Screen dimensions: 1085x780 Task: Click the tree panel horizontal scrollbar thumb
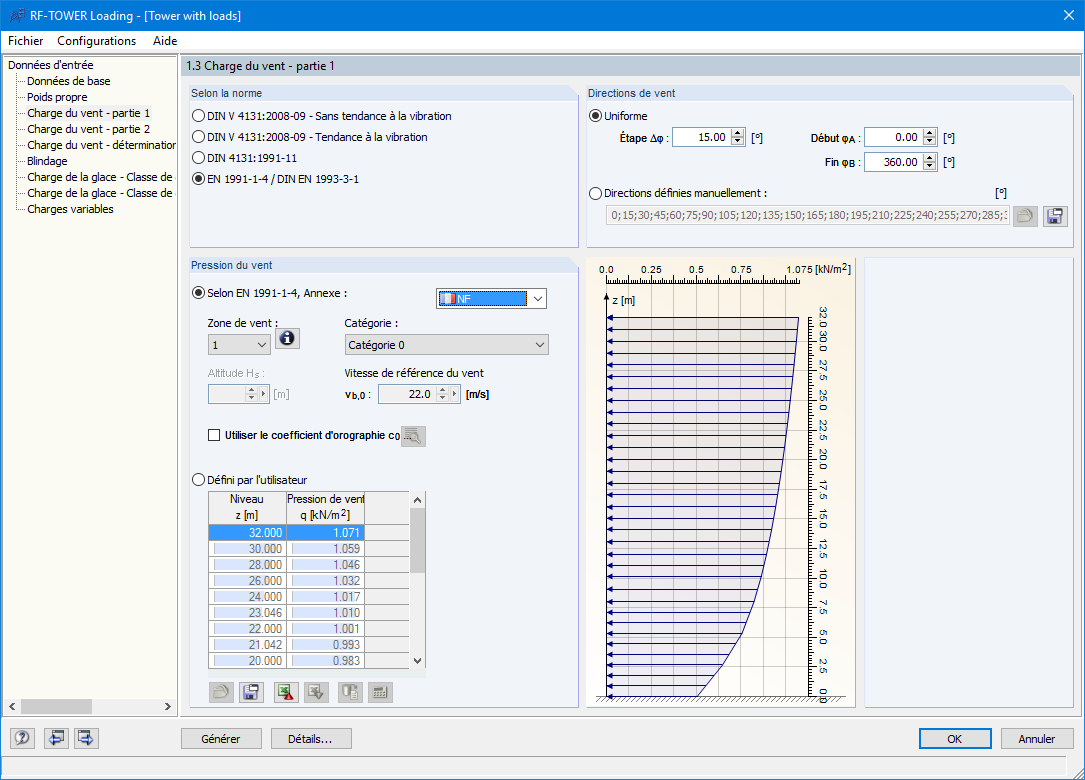pyautogui.click(x=56, y=706)
